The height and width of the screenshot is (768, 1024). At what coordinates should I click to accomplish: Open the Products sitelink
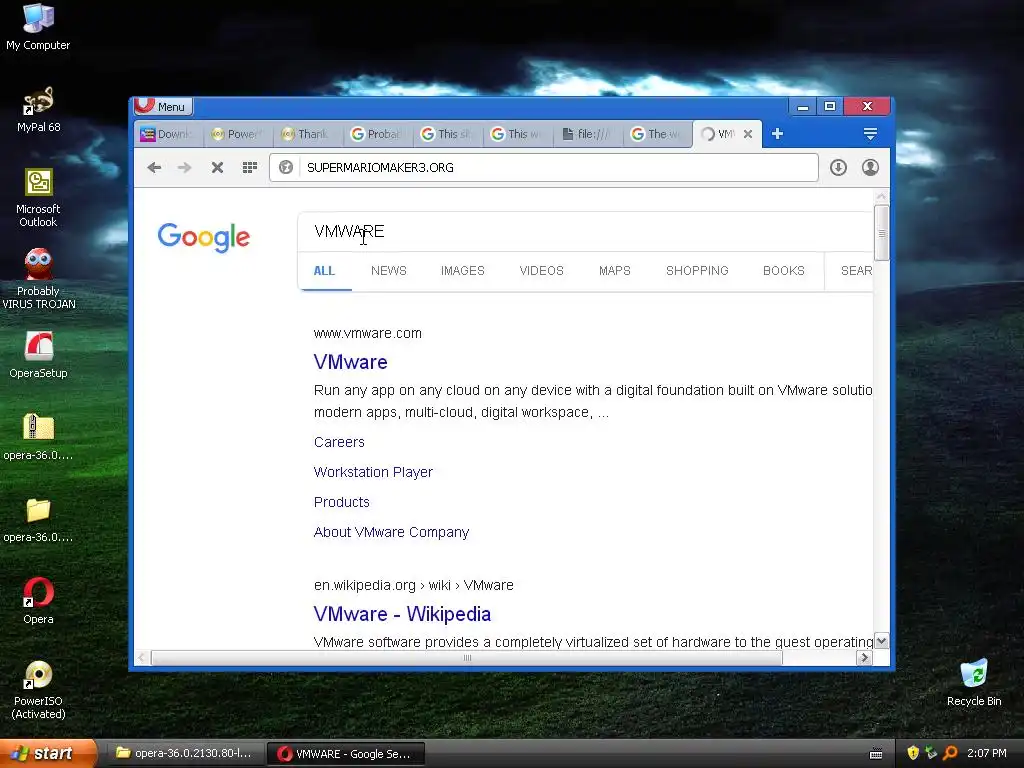point(342,502)
